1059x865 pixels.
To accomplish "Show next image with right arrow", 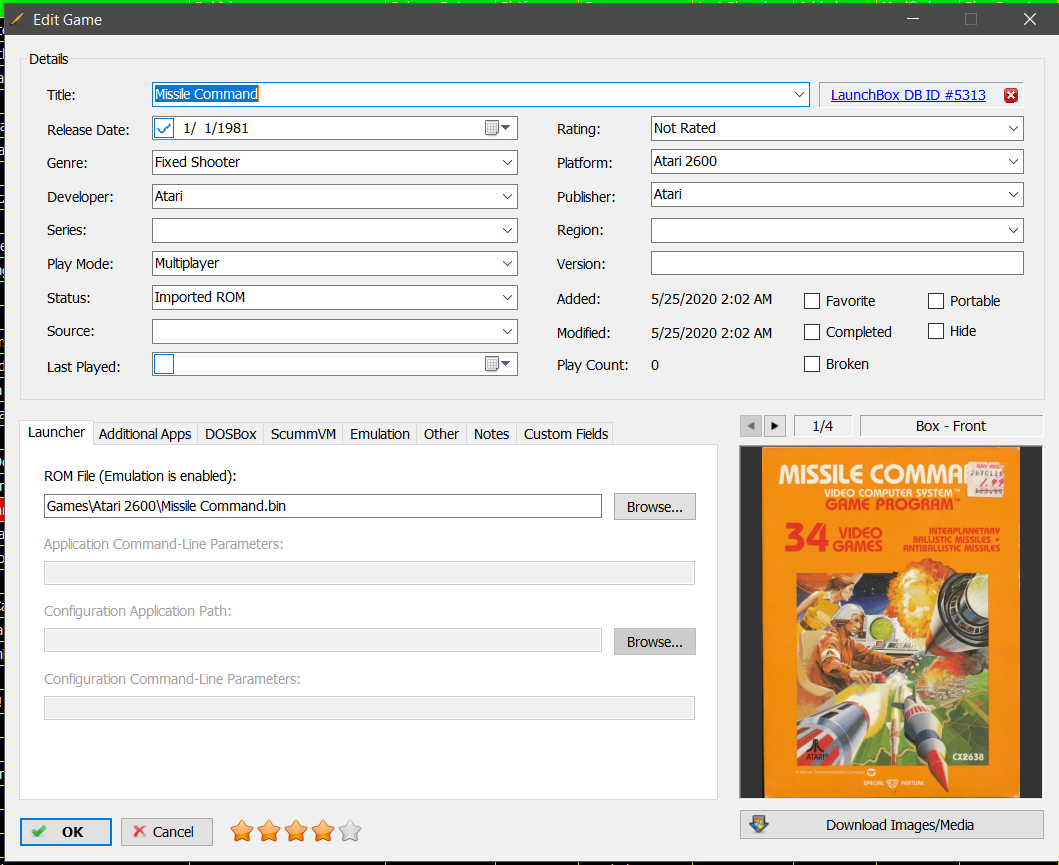I will coord(774,426).
